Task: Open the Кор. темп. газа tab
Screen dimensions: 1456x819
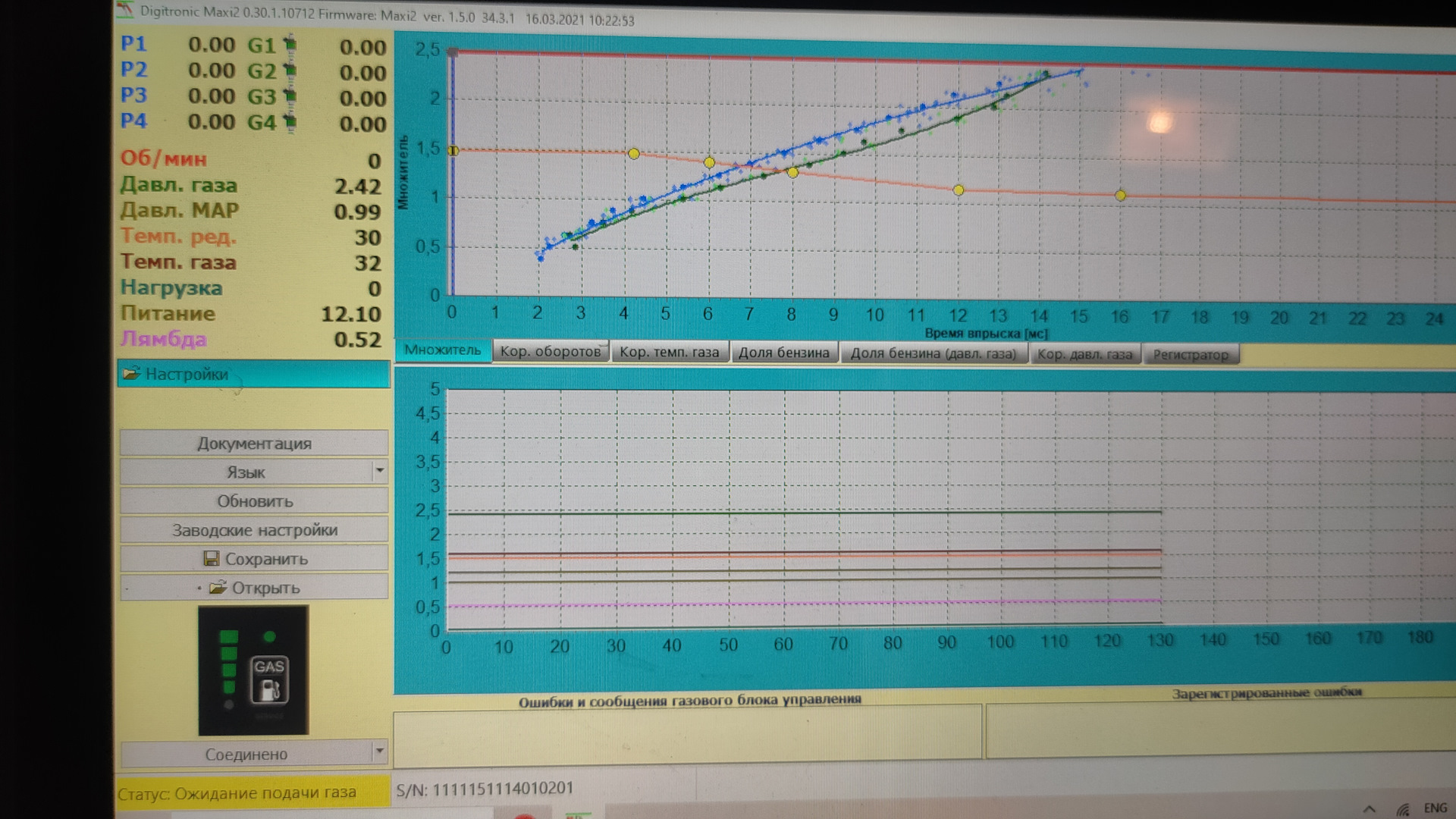Action: pos(669,353)
